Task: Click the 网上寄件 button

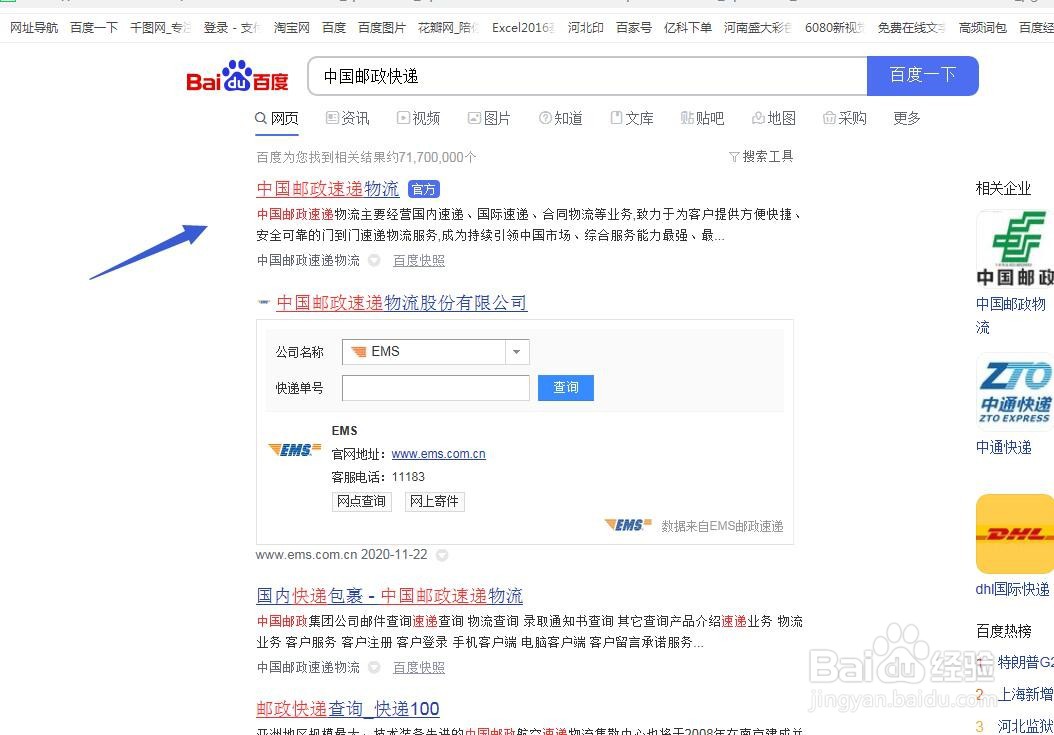Action: pos(434,502)
